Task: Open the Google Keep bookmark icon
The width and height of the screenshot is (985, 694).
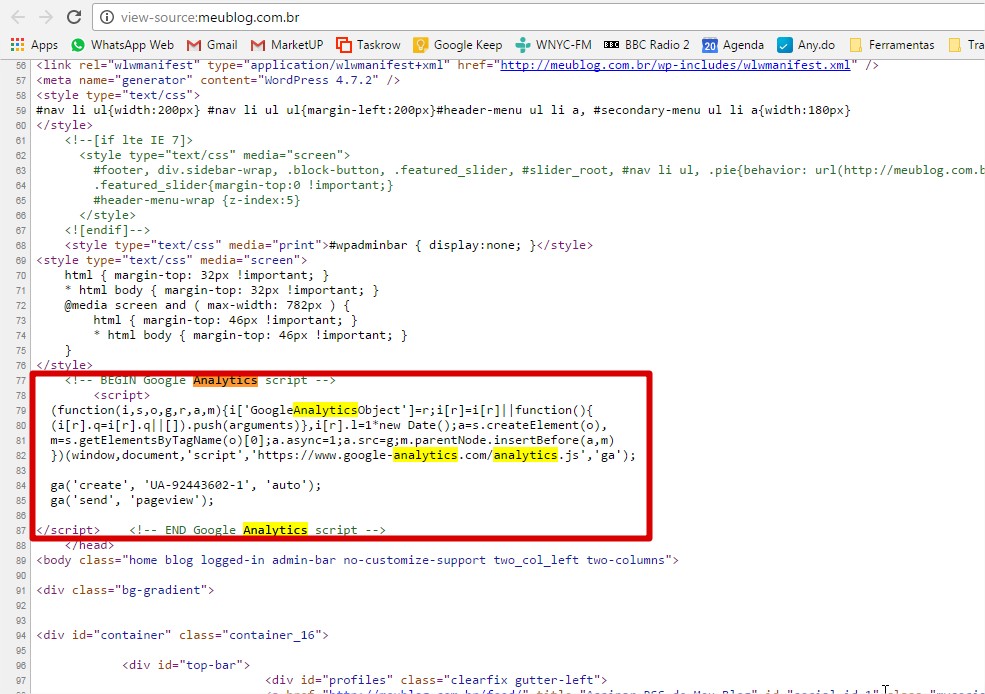Action: (x=420, y=45)
